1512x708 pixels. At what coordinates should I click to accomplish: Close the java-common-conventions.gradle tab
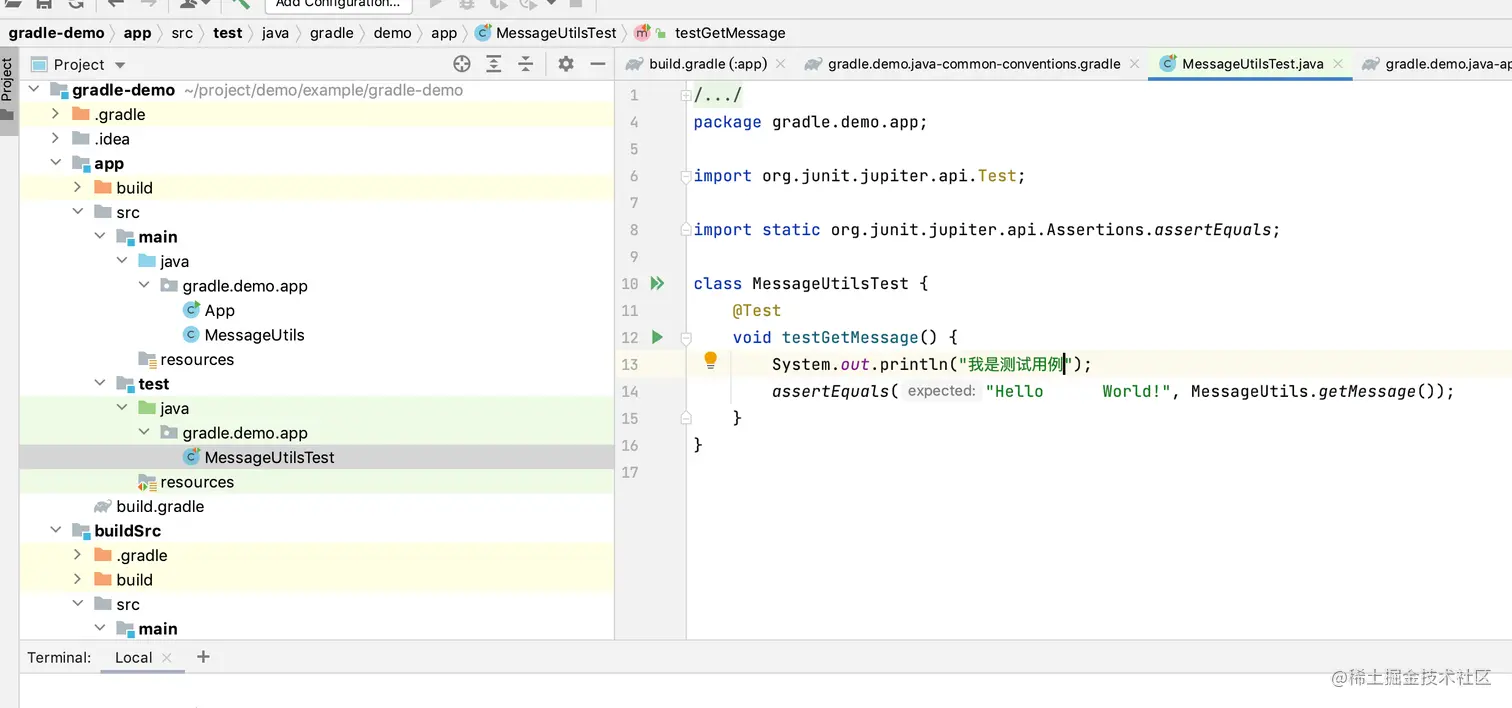pos(1135,64)
